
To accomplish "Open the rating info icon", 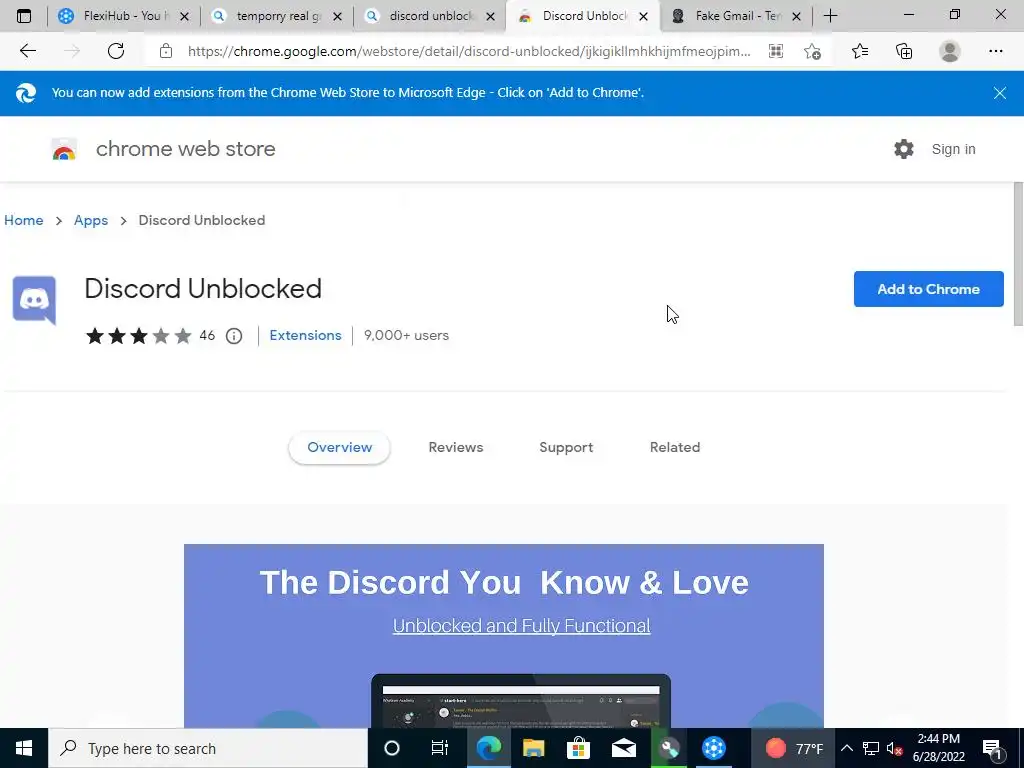I will click(x=234, y=336).
